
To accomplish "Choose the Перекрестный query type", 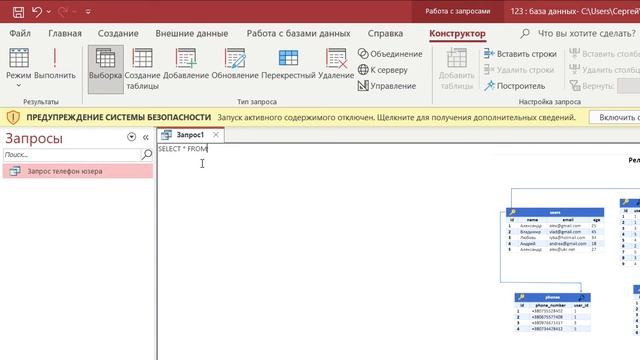I will pyautogui.click(x=288, y=64).
